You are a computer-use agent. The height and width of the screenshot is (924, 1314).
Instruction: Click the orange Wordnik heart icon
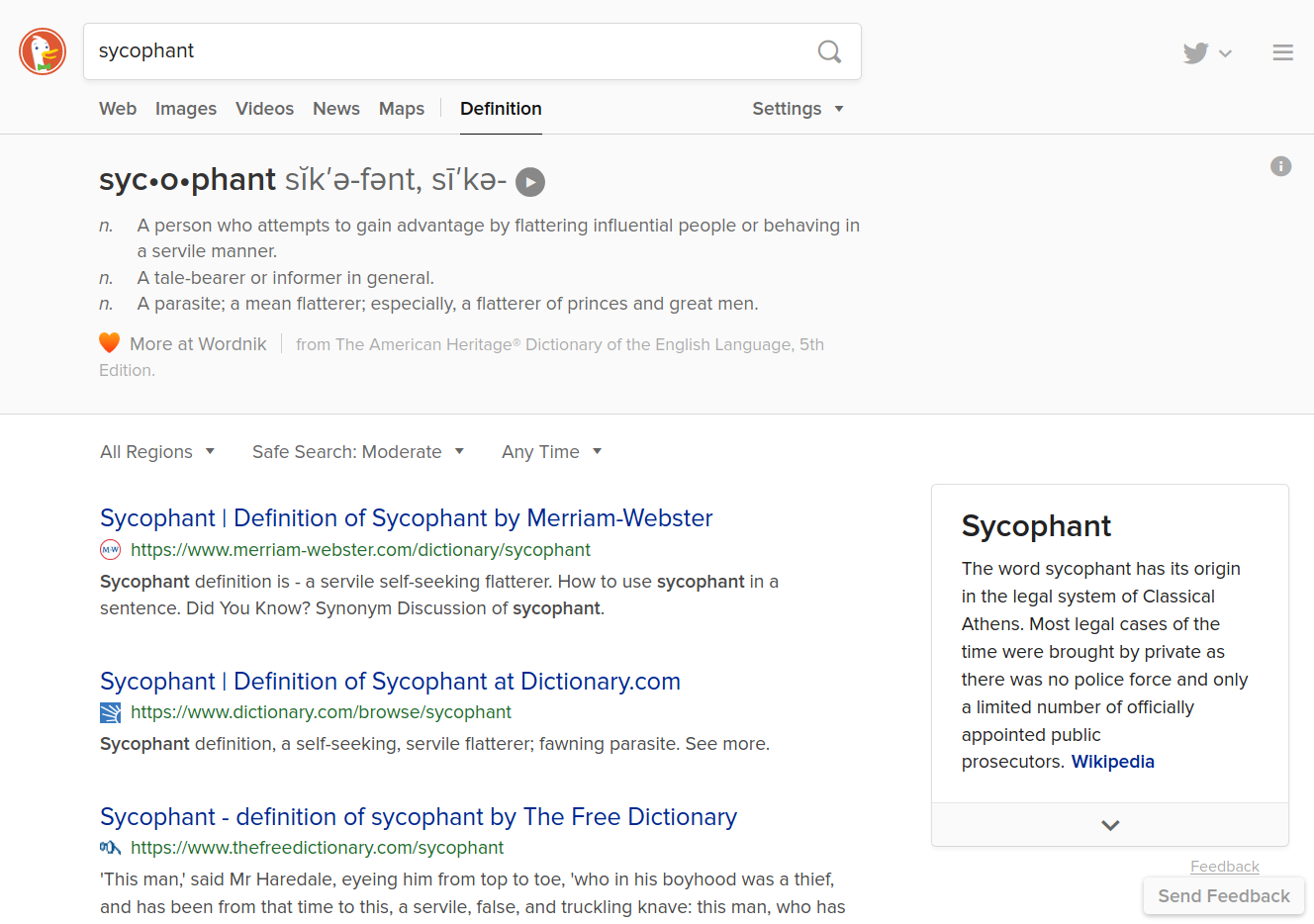pyautogui.click(x=110, y=343)
